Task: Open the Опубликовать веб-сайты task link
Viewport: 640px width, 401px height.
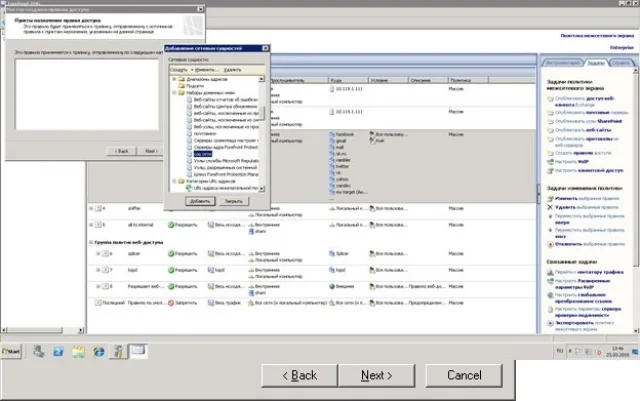Action: 583,130
